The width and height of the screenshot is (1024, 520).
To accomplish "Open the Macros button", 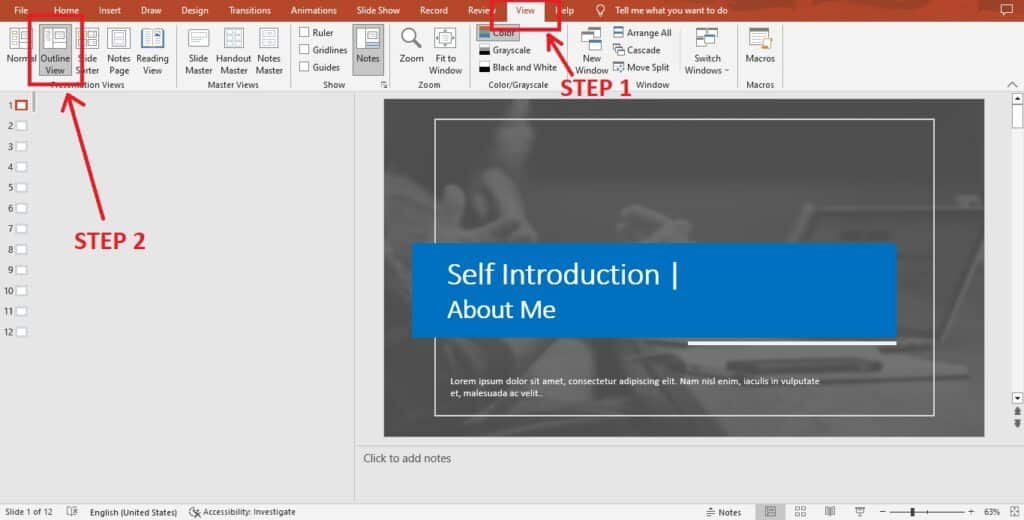I will click(760, 46).
